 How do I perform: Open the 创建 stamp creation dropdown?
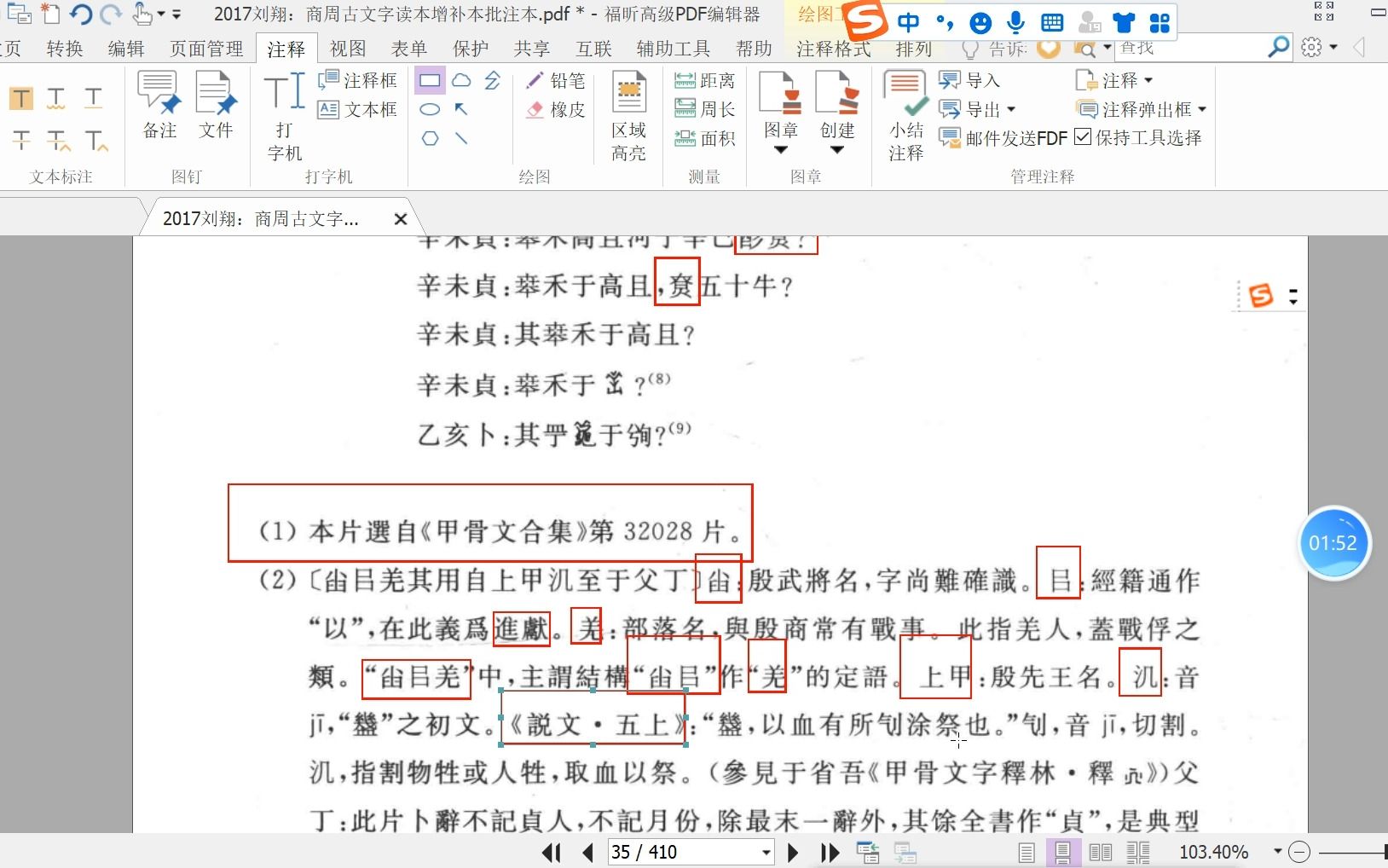click(837, 150)
